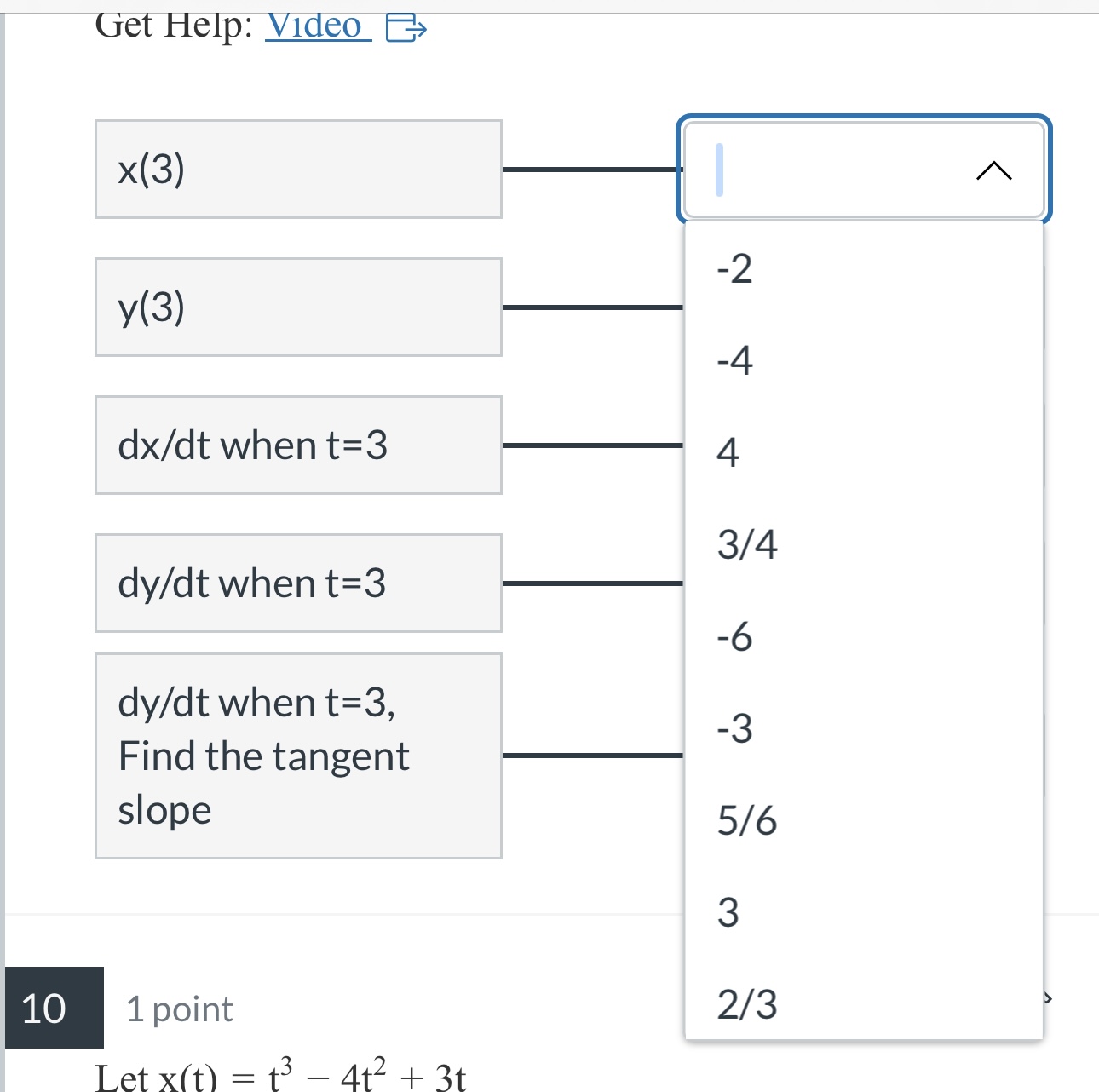Choose 3/4 in the dropdown options
The width and height of the screenshot is (1099, 1092).
click(748, 546)
